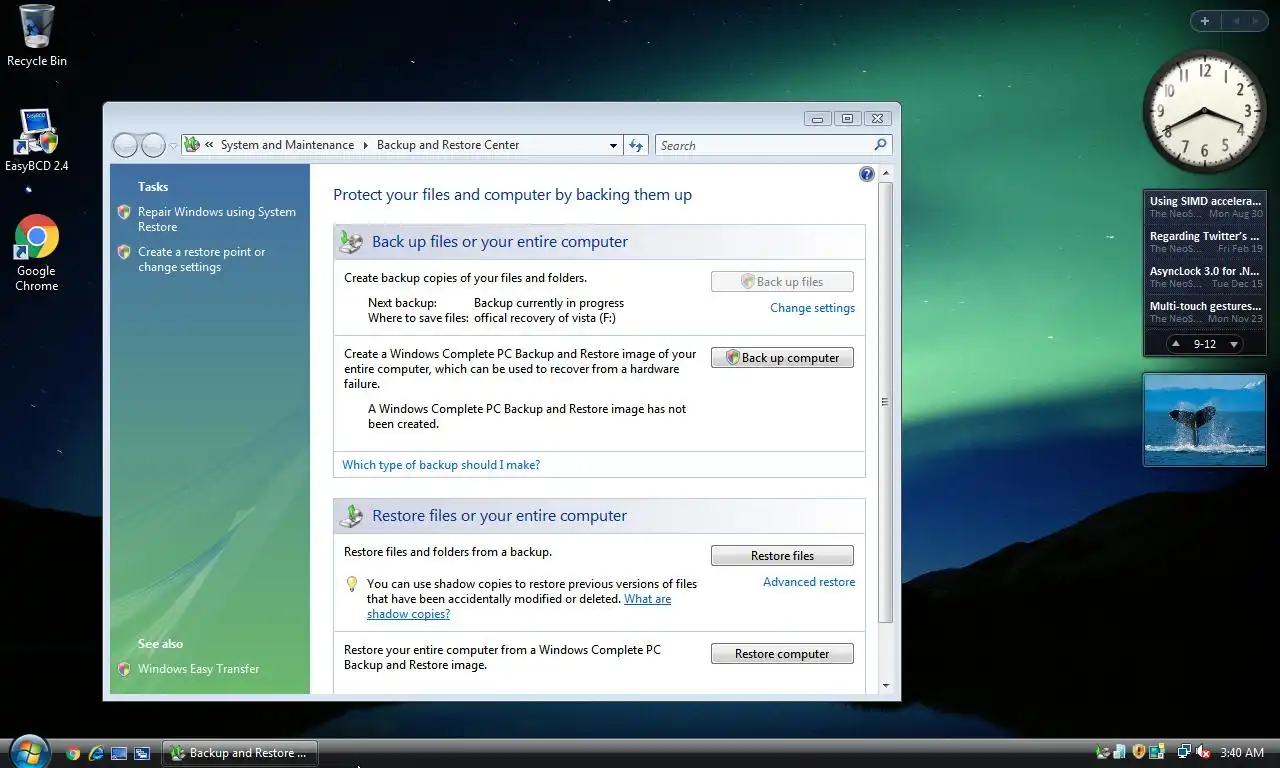The image size is (1280, 768).
Task: Open Advanced restore link
Action: pyautogui.click(x=809, y=582)
